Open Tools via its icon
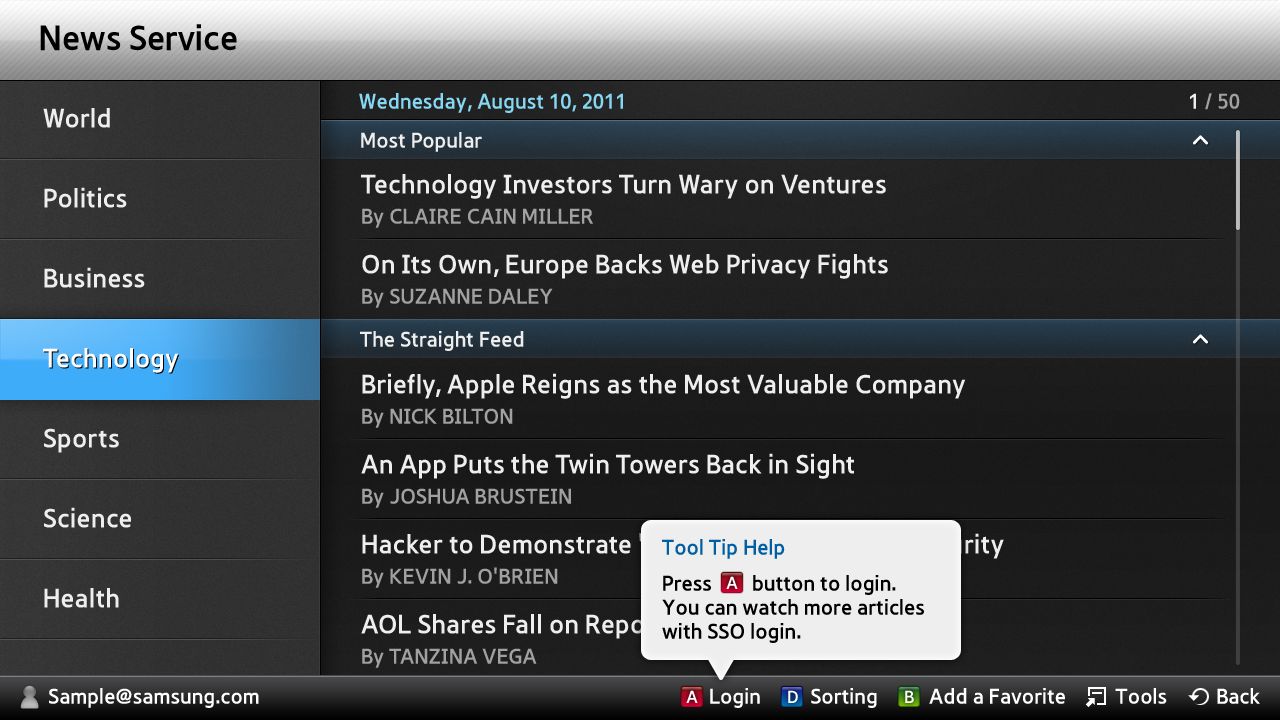Image resolution: width=1280 pixels, height=720 pixels. pyautogui.click(x=1097, y=697)
